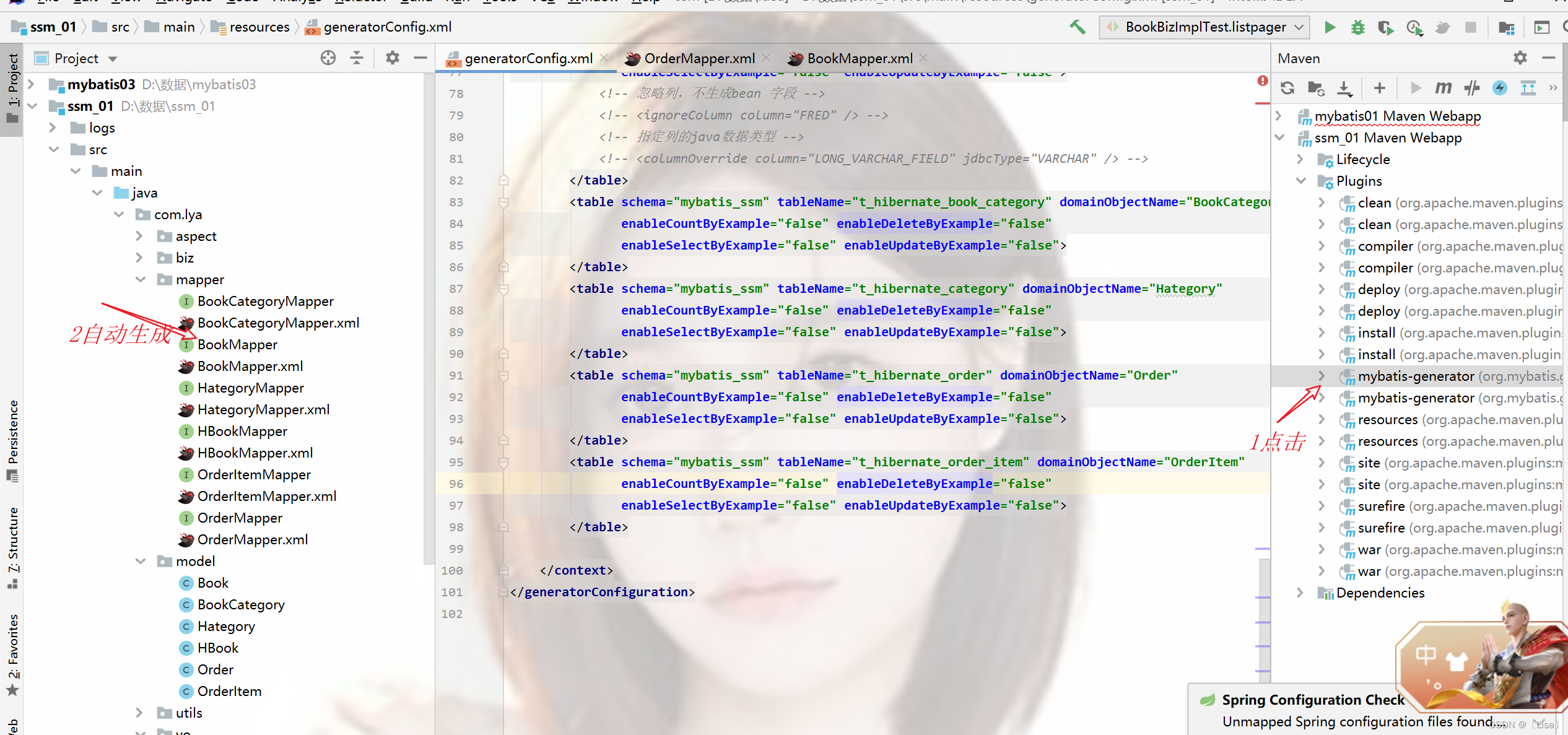Toggle fold marker at line 83

[x=503, y=202]
